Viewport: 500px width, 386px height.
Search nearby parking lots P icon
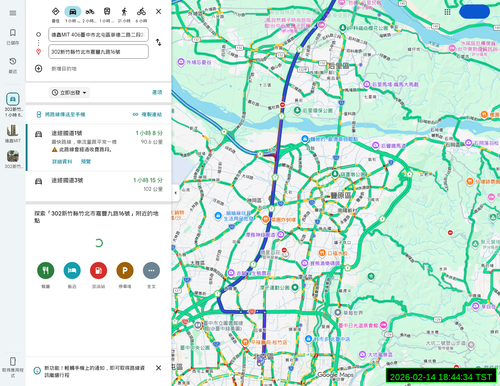click(x=125, y=270)
